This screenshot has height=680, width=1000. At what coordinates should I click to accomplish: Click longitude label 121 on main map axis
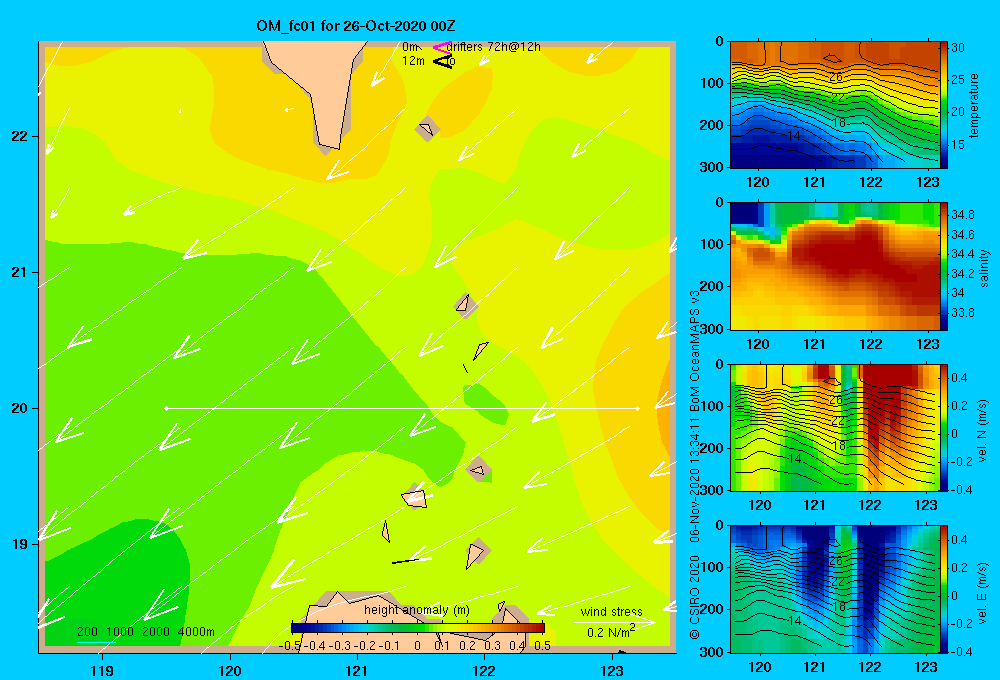coord(357,671)
